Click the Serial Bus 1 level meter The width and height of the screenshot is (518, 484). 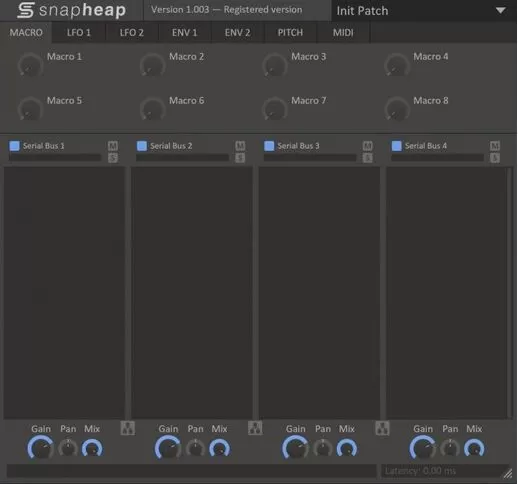[x=55, y=158]
